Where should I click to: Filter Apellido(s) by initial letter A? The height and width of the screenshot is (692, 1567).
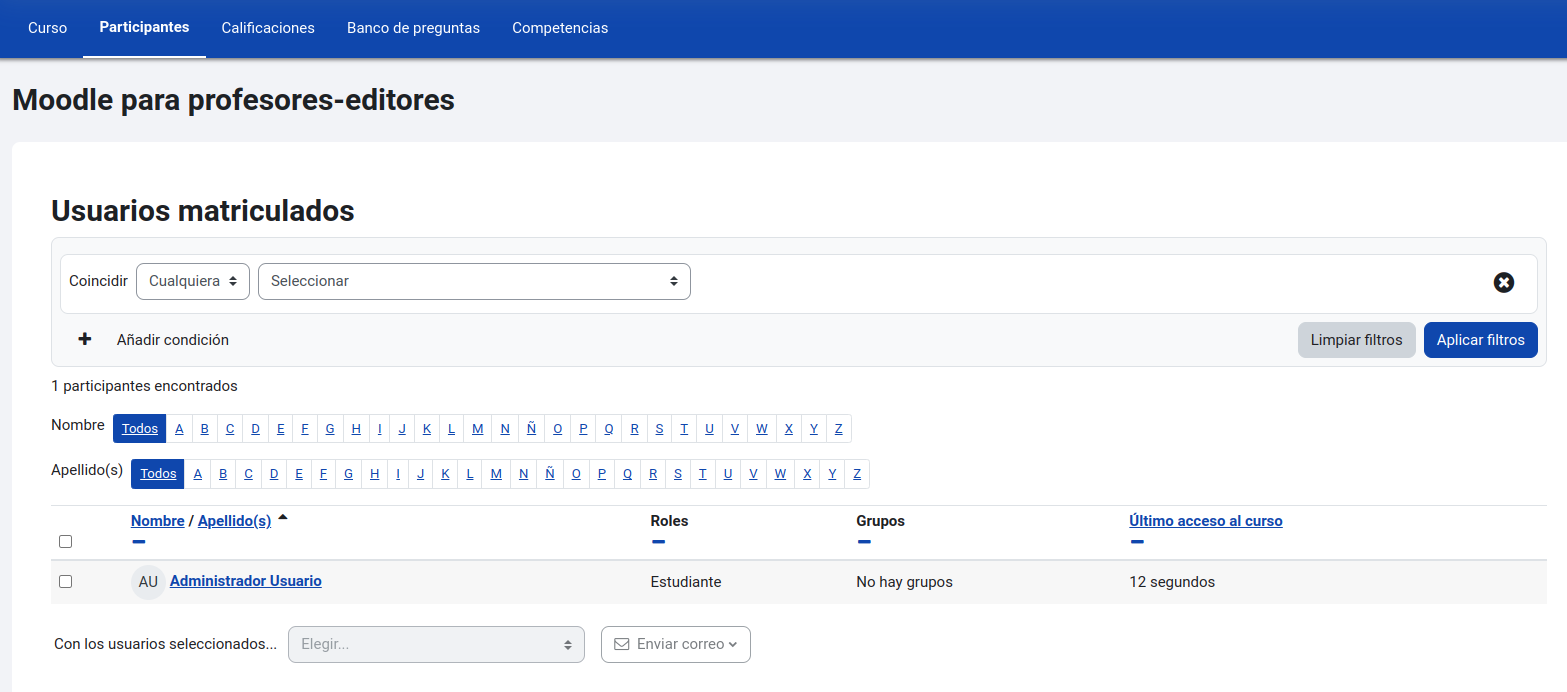198,474
